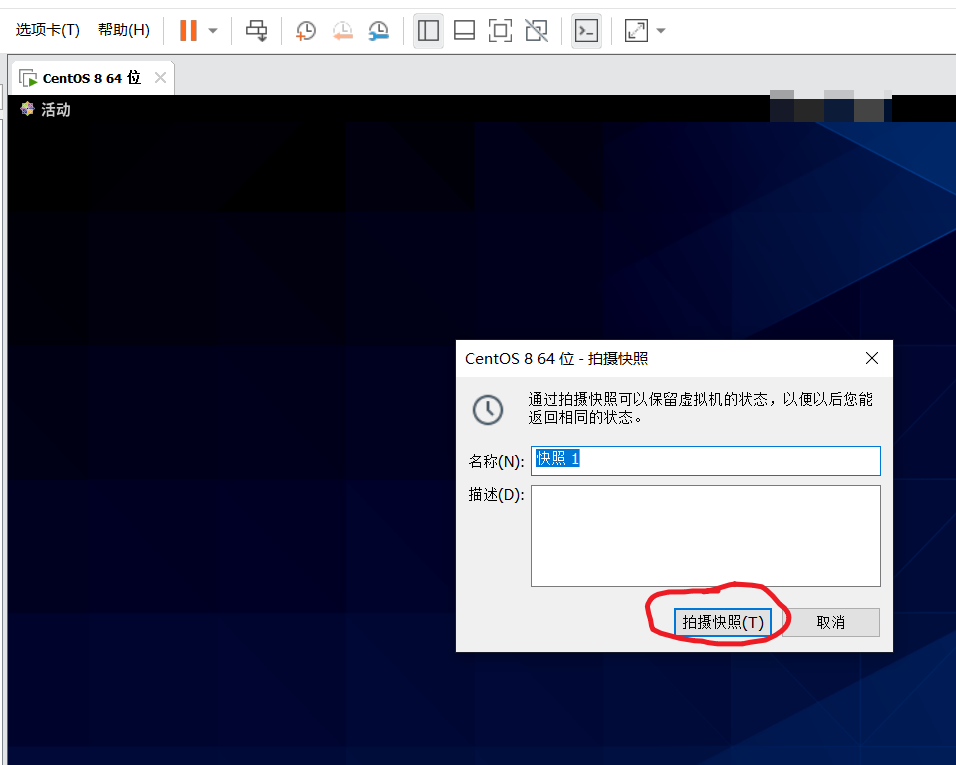Click 活动 in the CentOS top bar

(x=55, y=110)
